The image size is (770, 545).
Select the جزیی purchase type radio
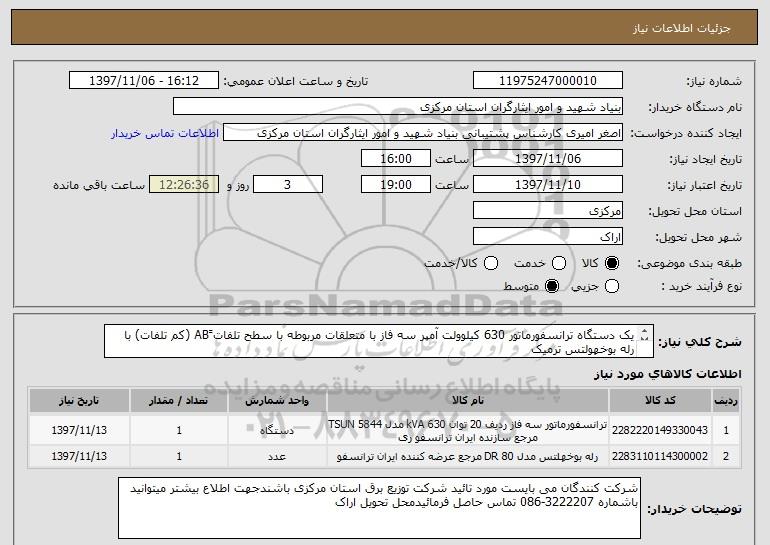point(612,286)
